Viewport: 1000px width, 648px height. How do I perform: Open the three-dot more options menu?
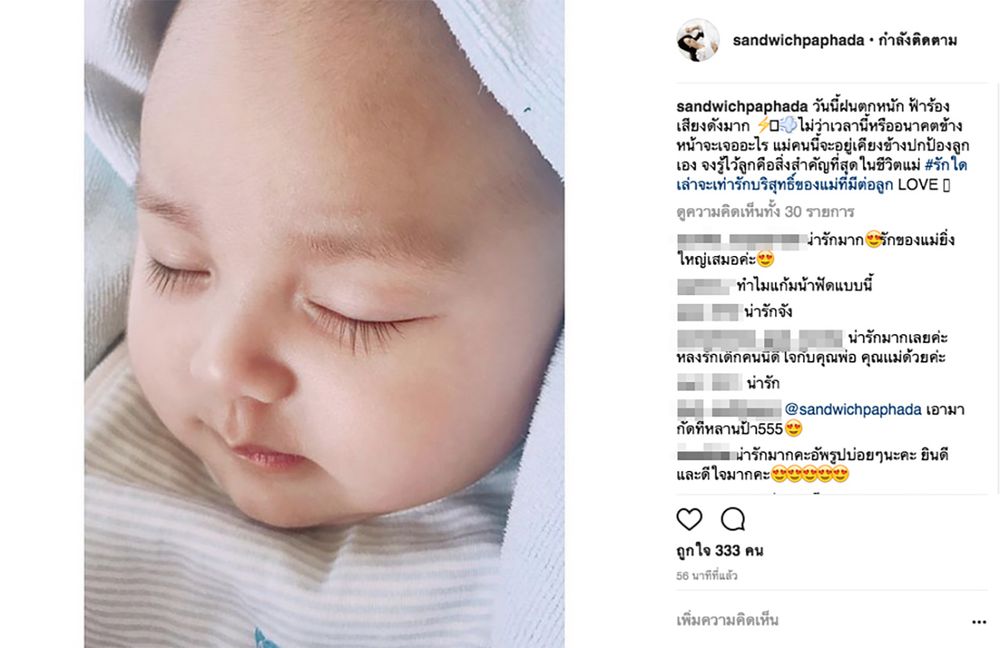pyautogui.click(x=979, y=622)
